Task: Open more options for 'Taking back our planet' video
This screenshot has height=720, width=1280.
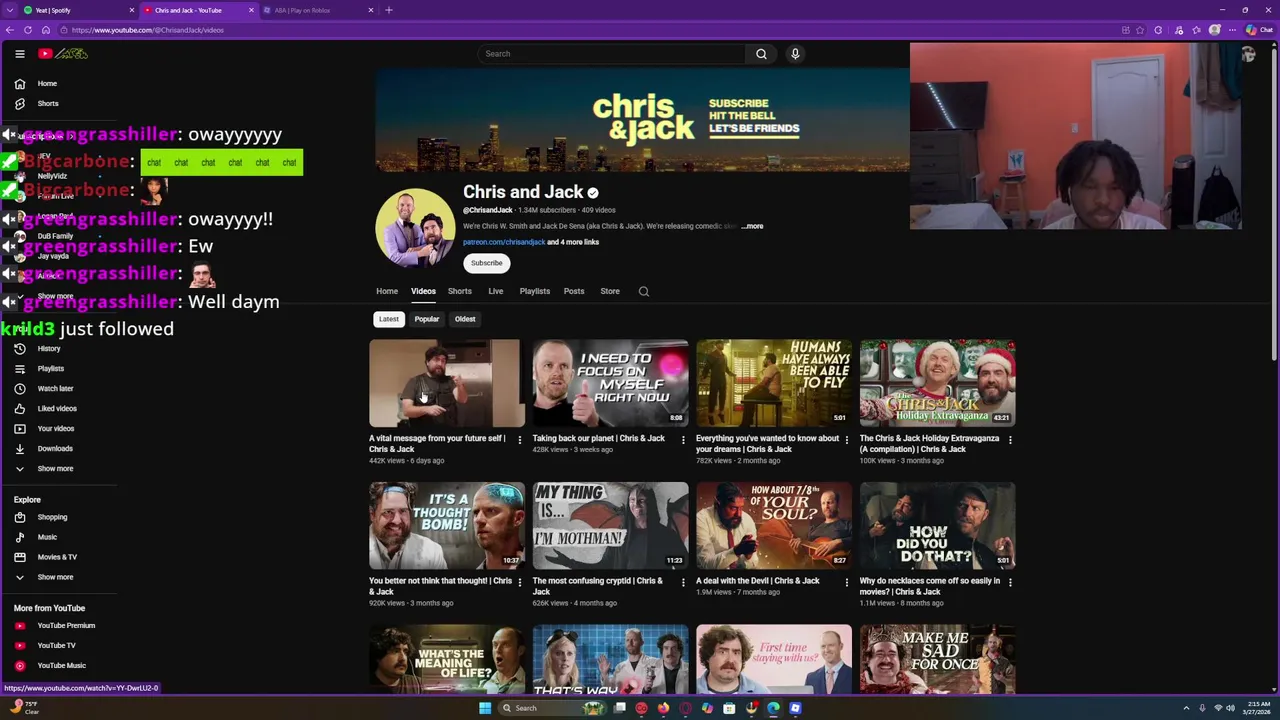Action: (x=683, y=440)
